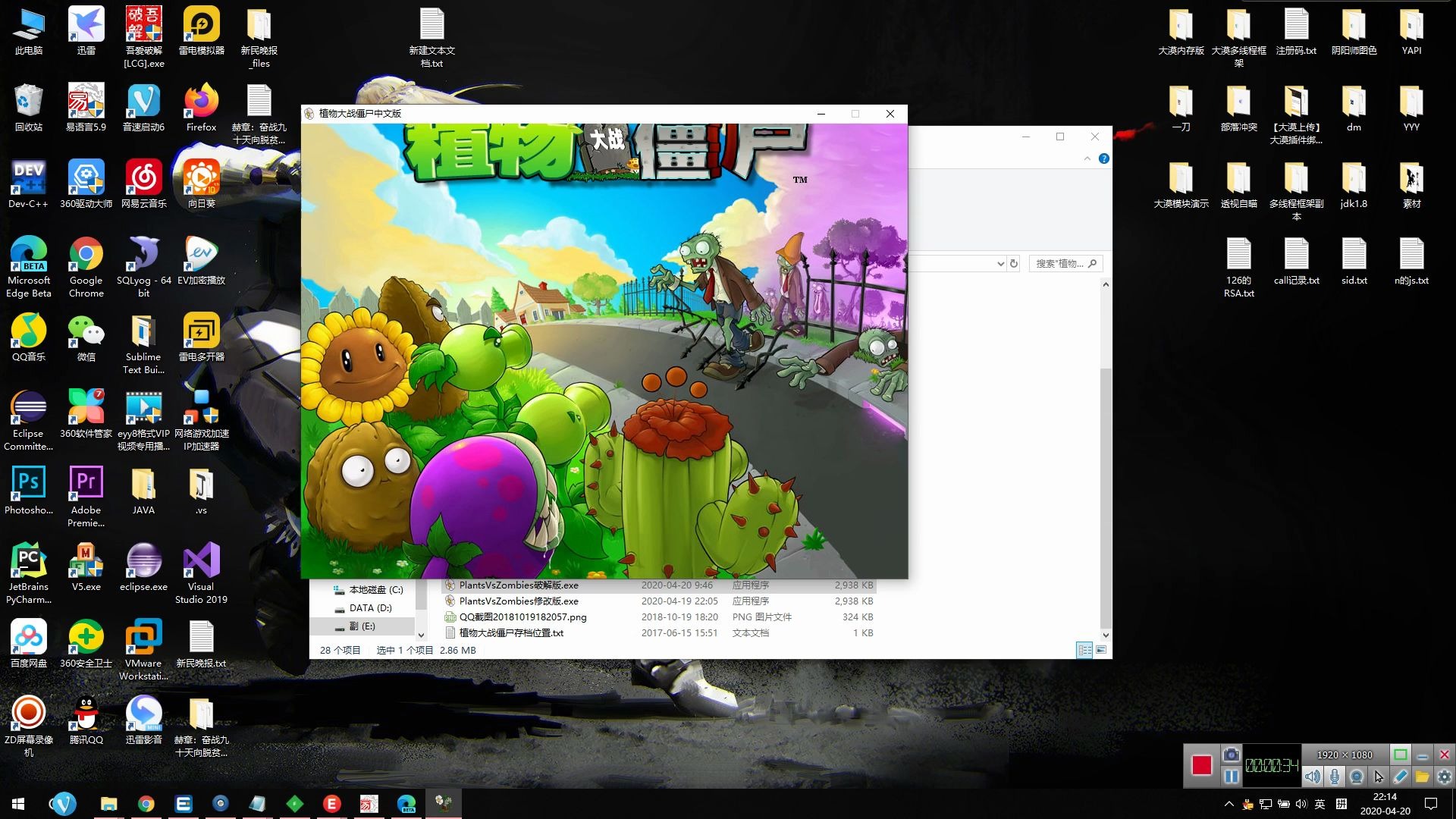Open the taskbar clock showing 22:14

1385,804
